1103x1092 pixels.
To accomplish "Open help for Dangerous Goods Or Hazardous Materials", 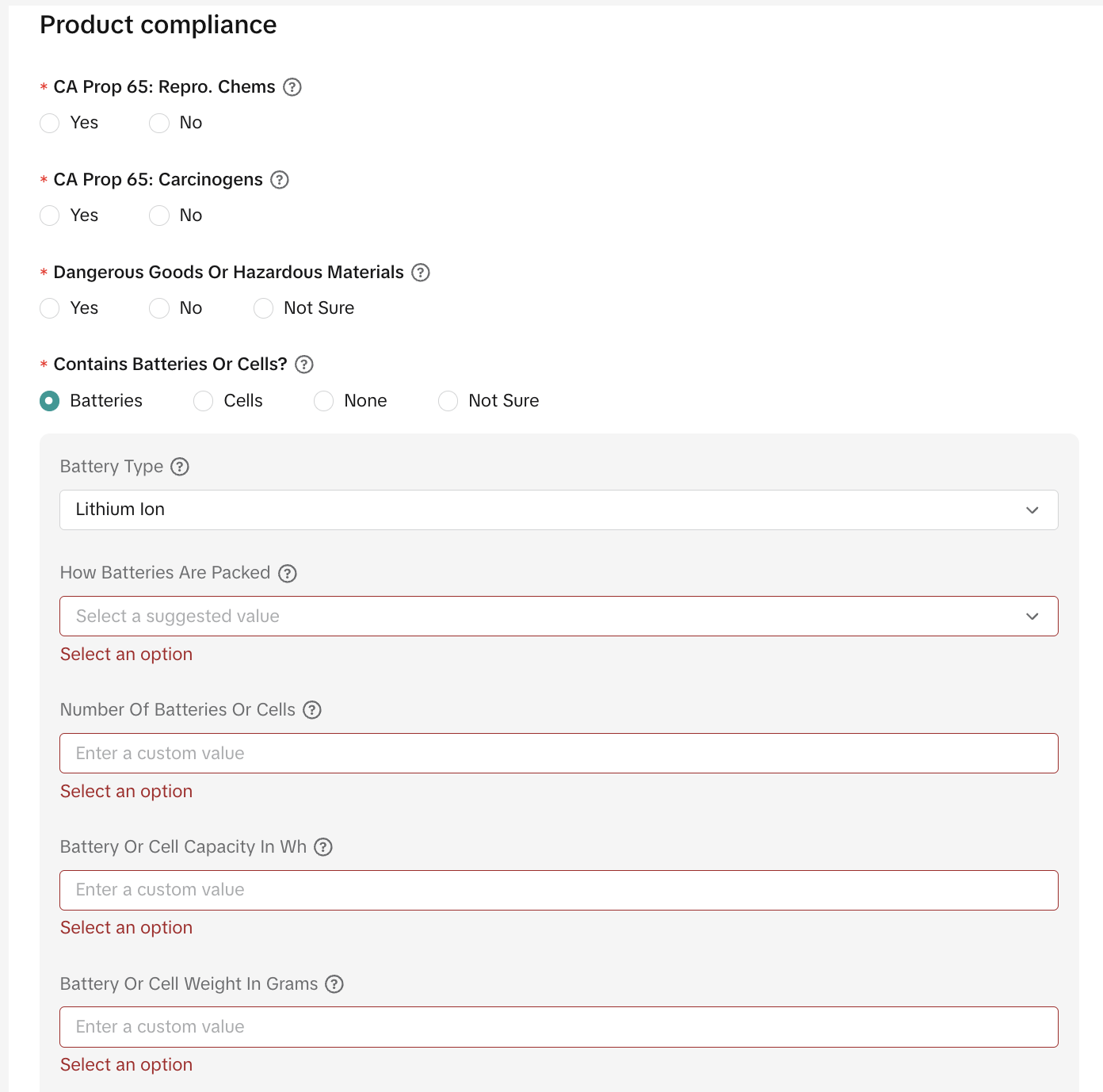I will point(421,273).
